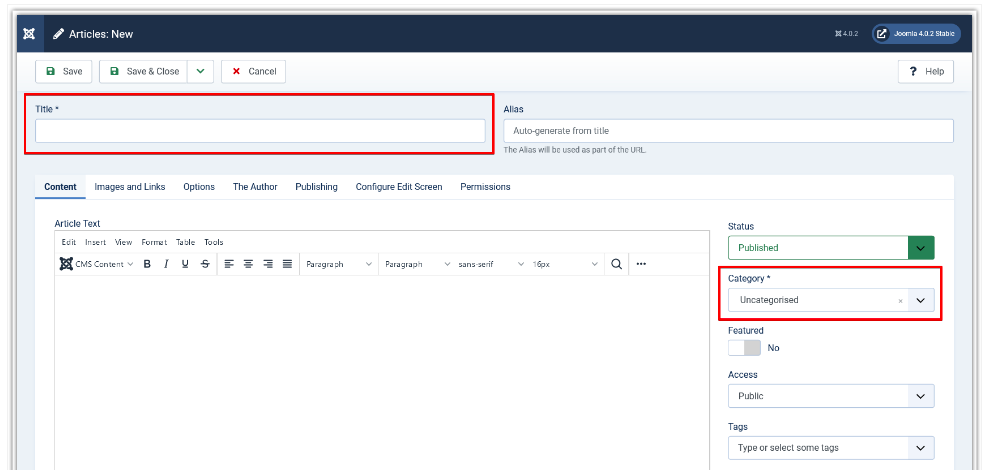Open the editor Edit menu
The image size is (984, 470).
click(x=68, y=242)
